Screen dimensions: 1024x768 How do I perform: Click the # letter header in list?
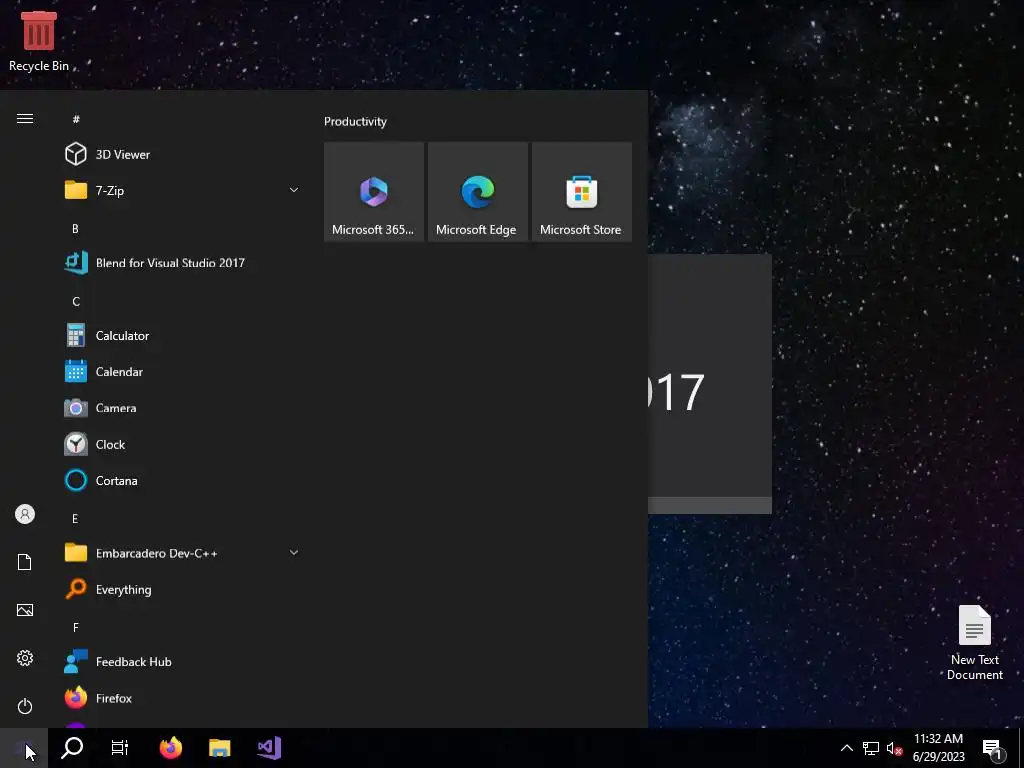[76, 119]
